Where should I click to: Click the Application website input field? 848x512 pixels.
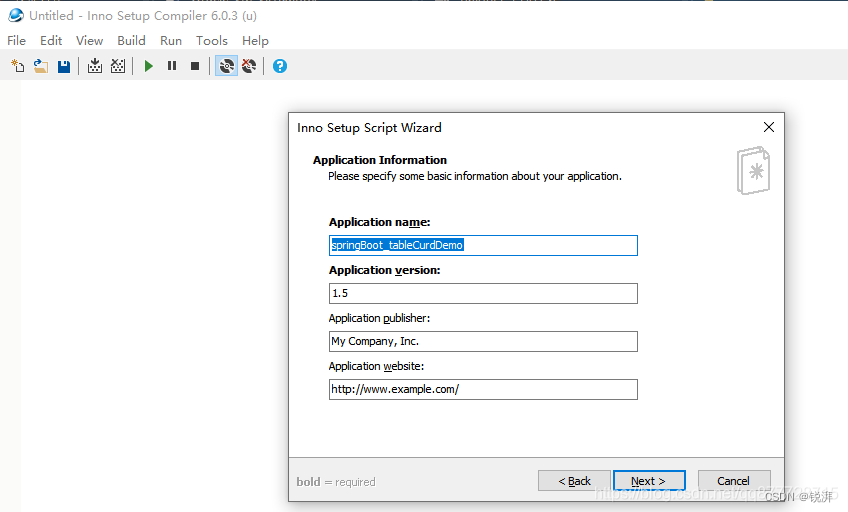tap(483, 389)
